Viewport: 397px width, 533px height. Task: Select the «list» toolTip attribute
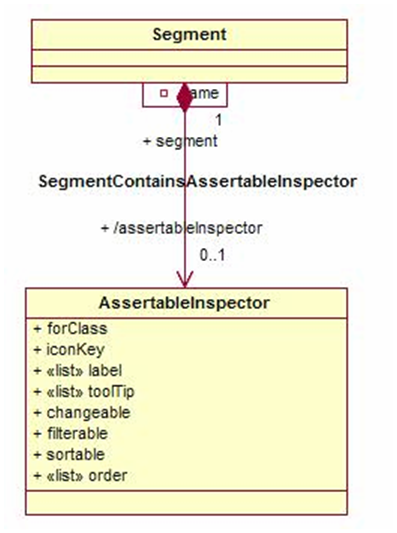[84, 392]
